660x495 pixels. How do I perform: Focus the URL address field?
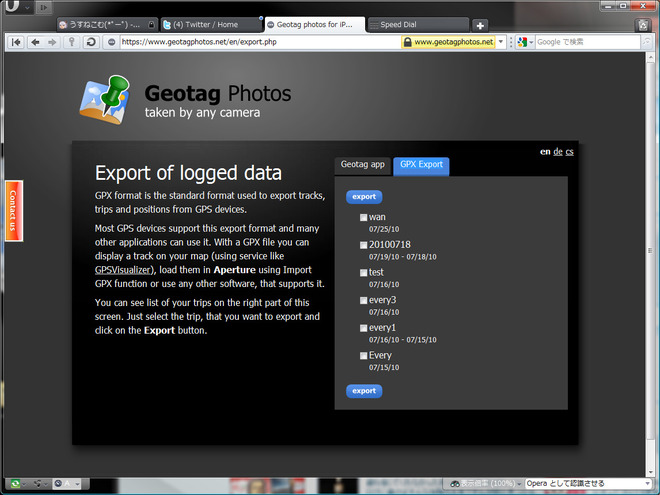tap(260, 42)
